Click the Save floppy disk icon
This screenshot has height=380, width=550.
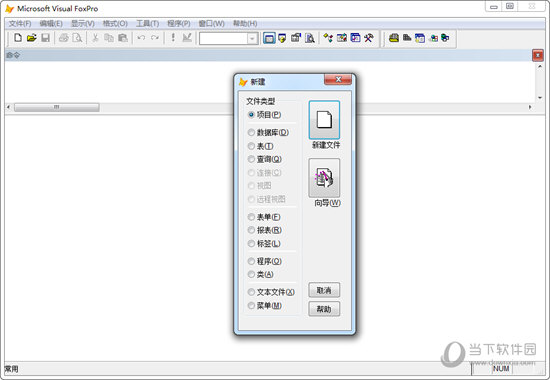coord(46,38)
